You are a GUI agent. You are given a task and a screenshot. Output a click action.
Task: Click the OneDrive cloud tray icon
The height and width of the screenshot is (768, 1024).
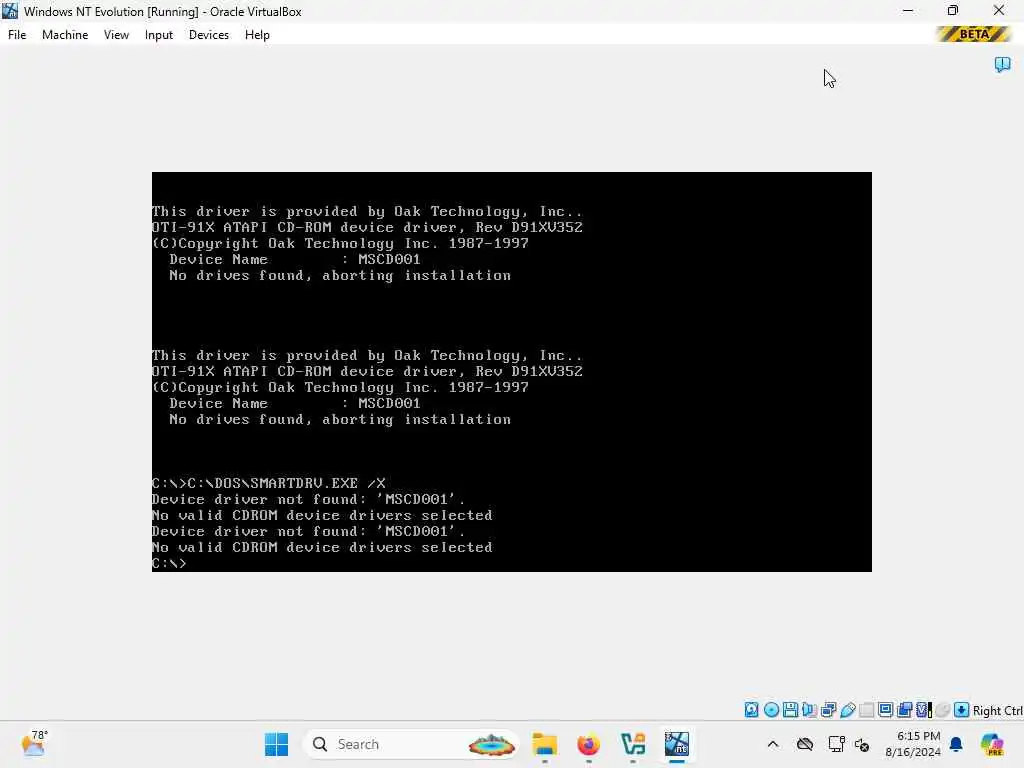click(x=805, y=744)
